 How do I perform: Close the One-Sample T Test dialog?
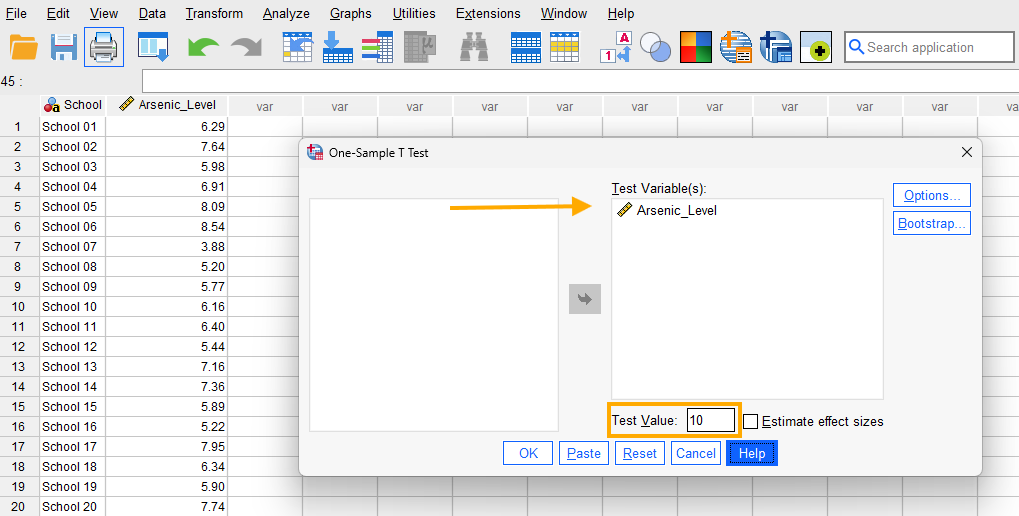click(966, 152)
